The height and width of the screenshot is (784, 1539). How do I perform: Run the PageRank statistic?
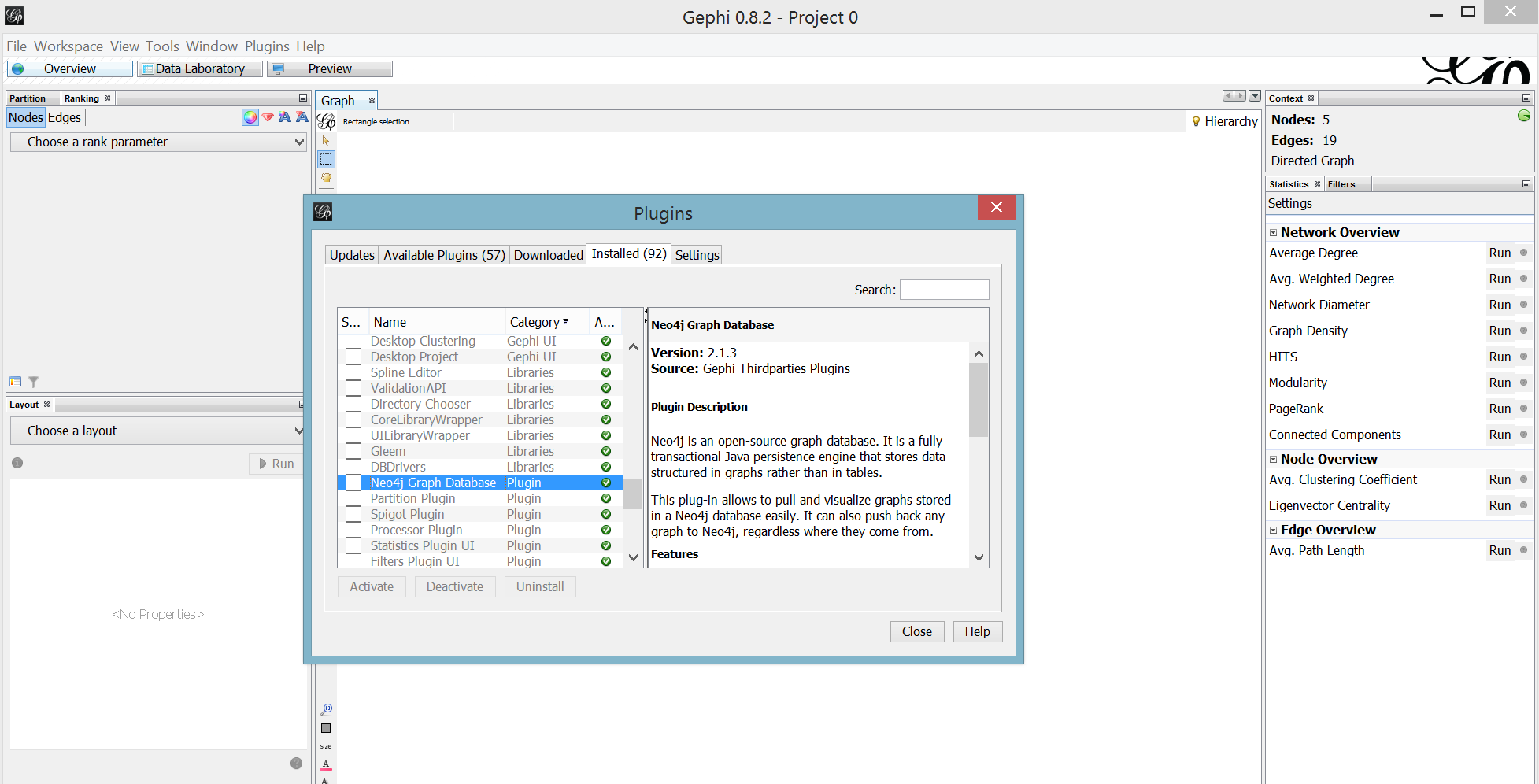click(1499, 409)
